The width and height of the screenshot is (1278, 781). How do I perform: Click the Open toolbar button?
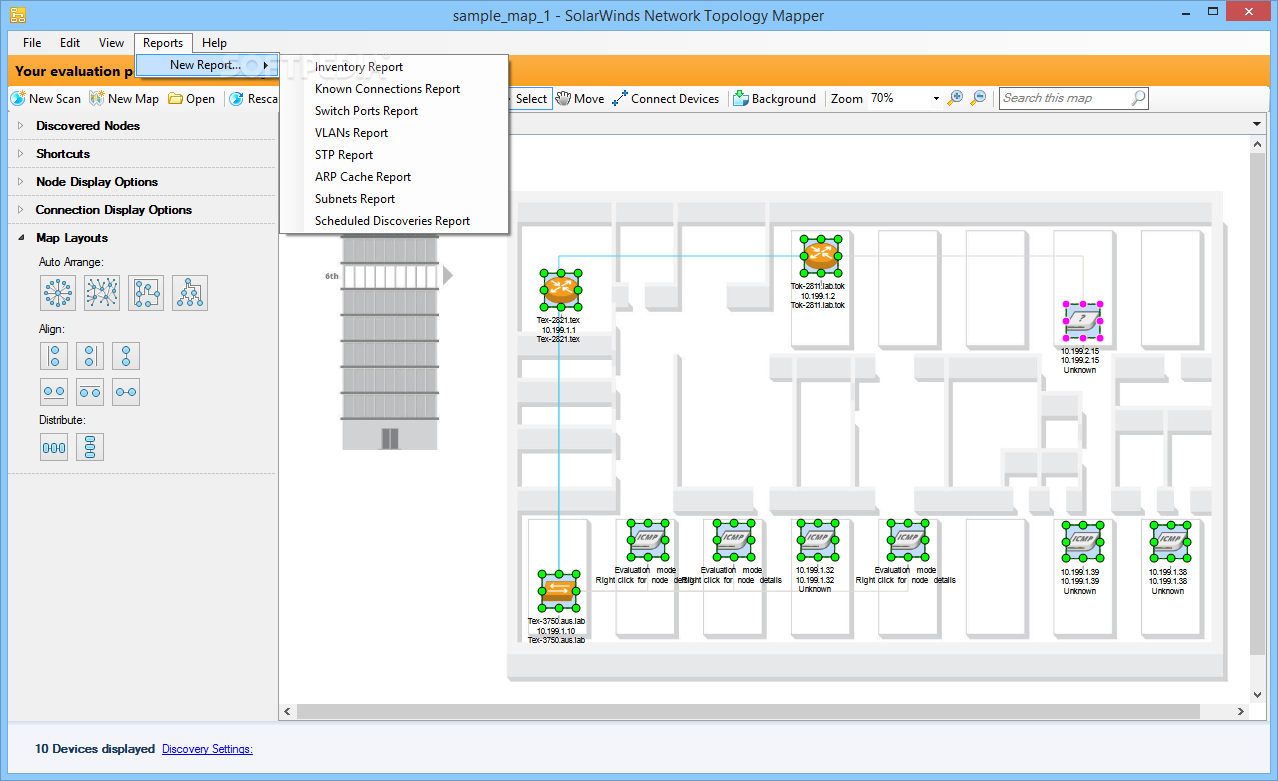[x=192, y=98]
